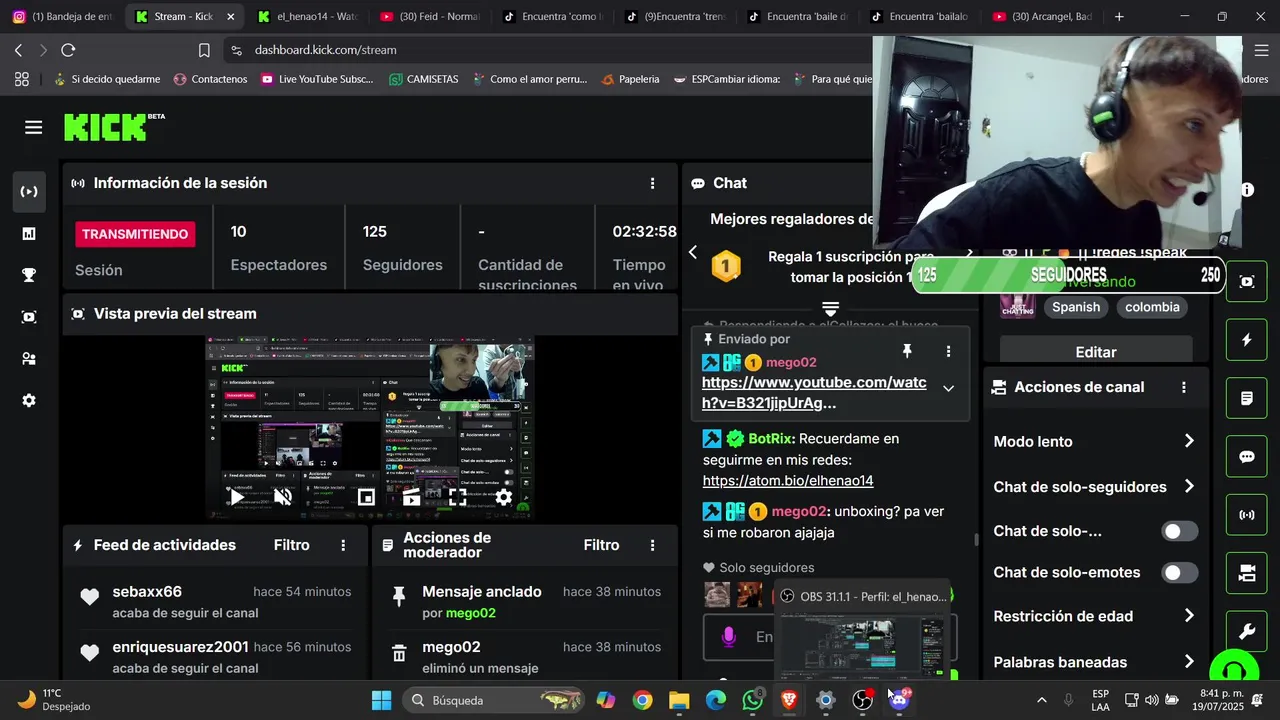
Task: Toggle the Chat de solo-... switch
Action: pos(1180,531)
